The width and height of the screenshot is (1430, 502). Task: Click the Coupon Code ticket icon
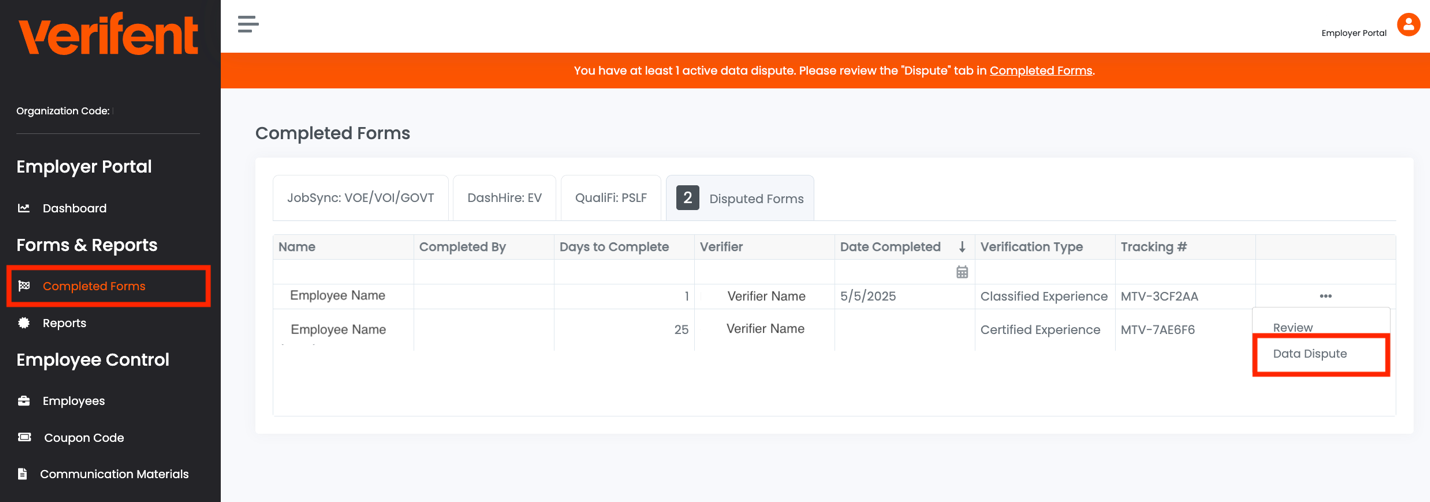pyautogui.click(x=25, y=438)
